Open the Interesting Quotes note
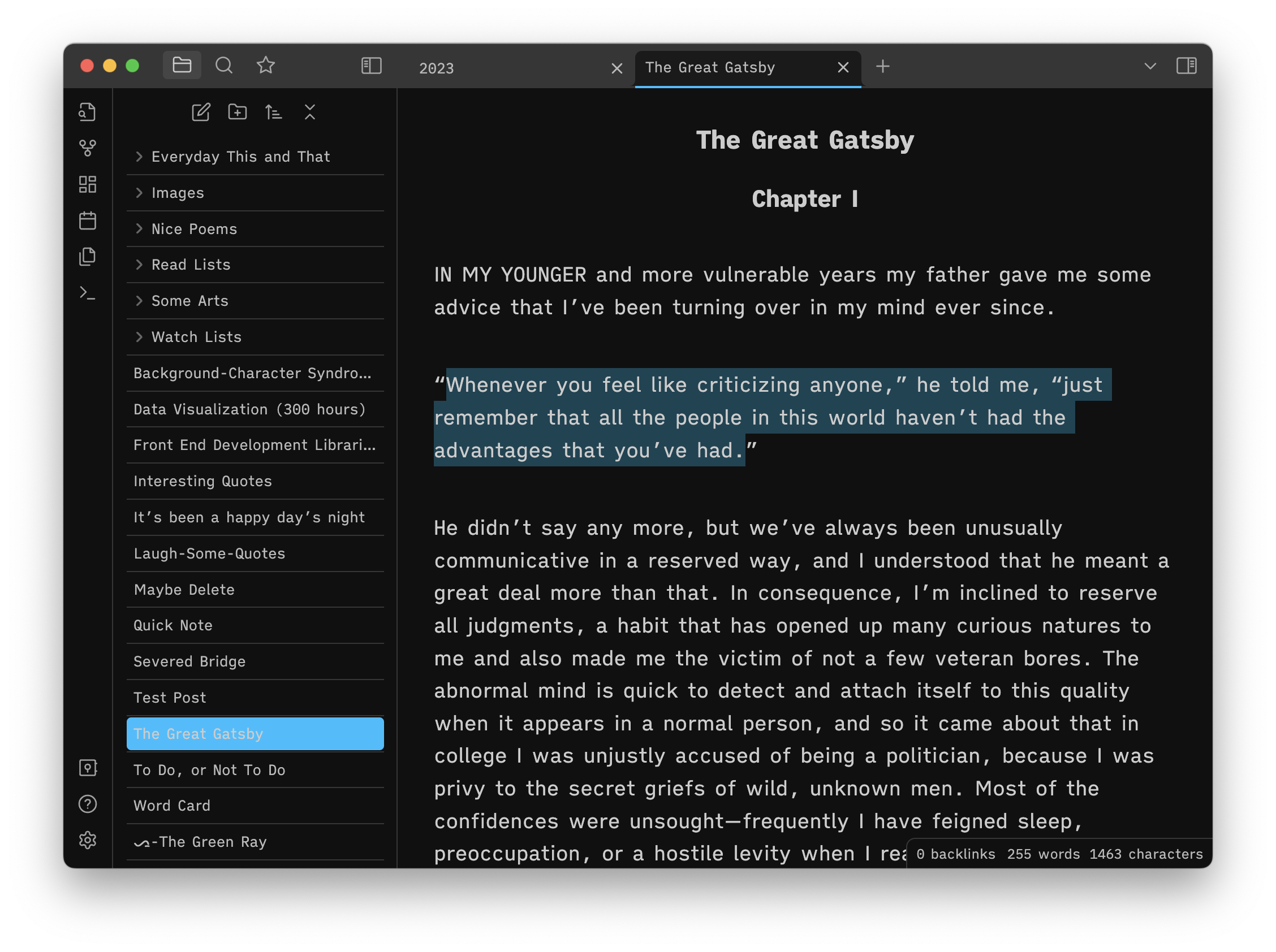 255,481
